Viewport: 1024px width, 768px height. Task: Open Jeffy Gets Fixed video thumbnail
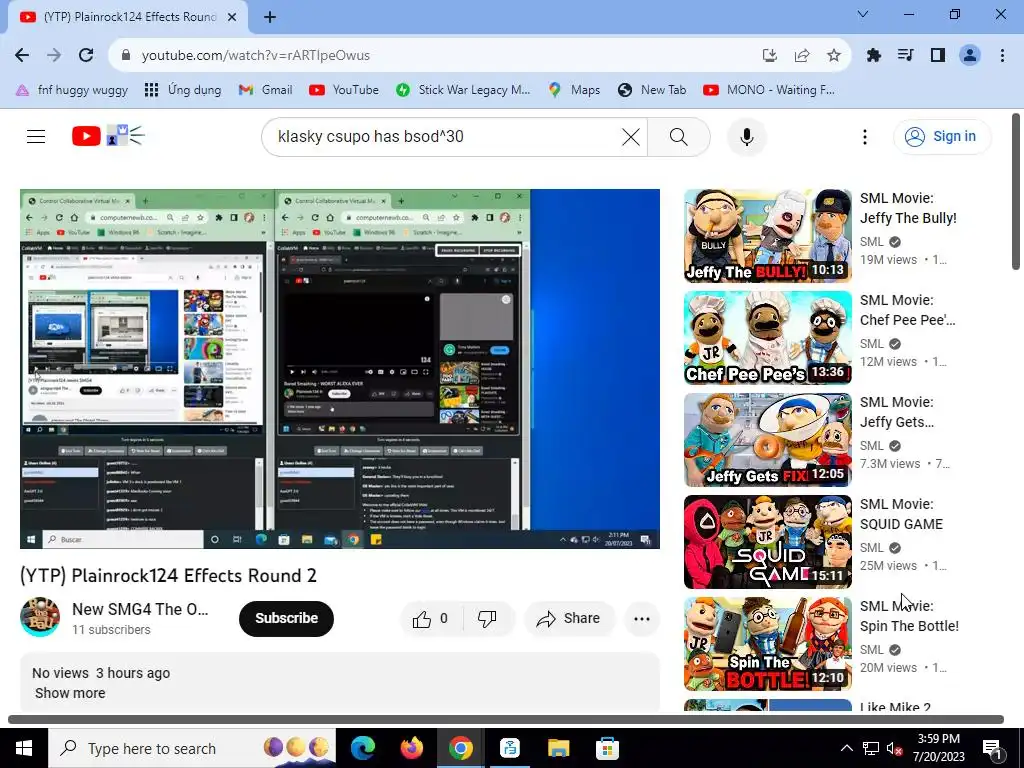[x=767, y=440]
